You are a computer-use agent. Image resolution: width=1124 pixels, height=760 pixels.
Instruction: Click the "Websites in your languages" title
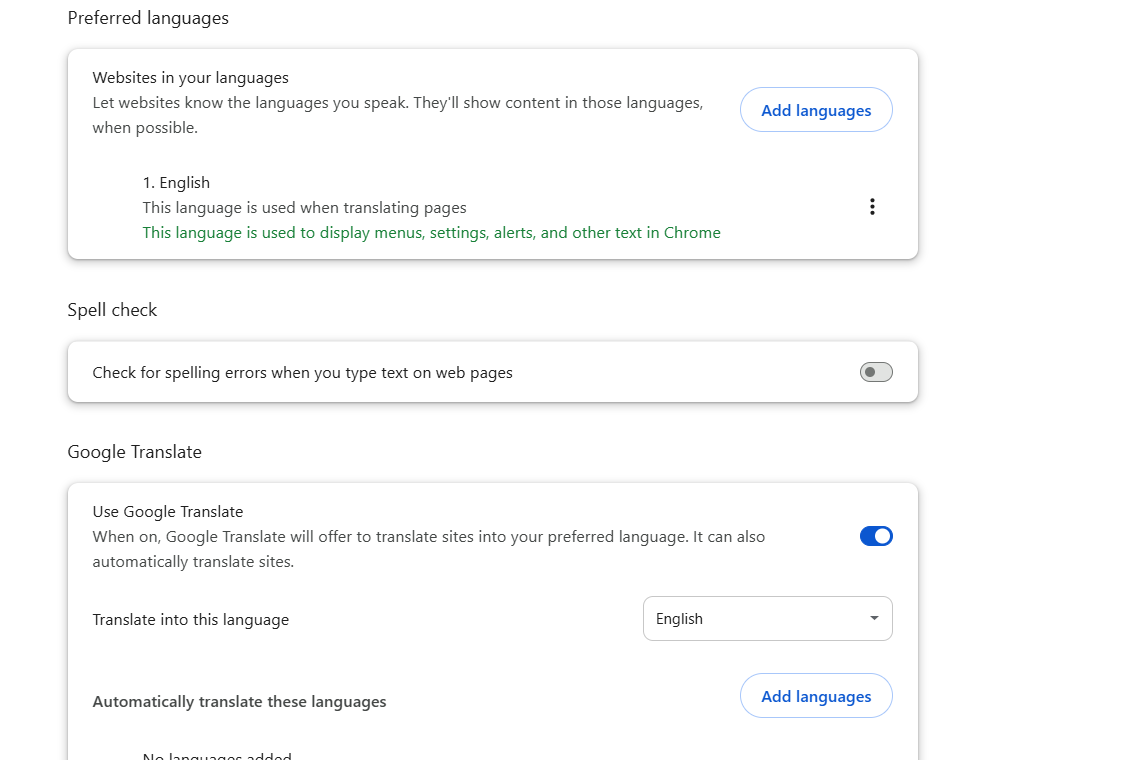click(x=191, y=77)
